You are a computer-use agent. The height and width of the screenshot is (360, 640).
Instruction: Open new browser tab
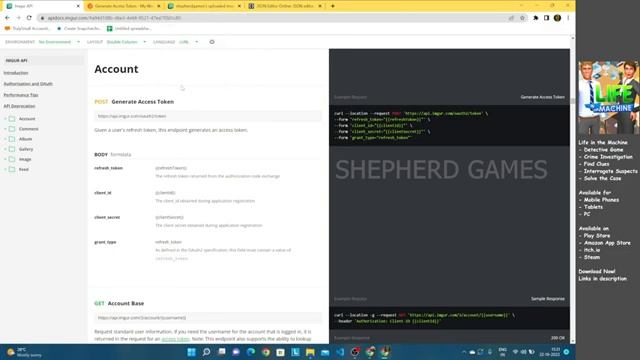pyautogui.click(x=333, y=6)
